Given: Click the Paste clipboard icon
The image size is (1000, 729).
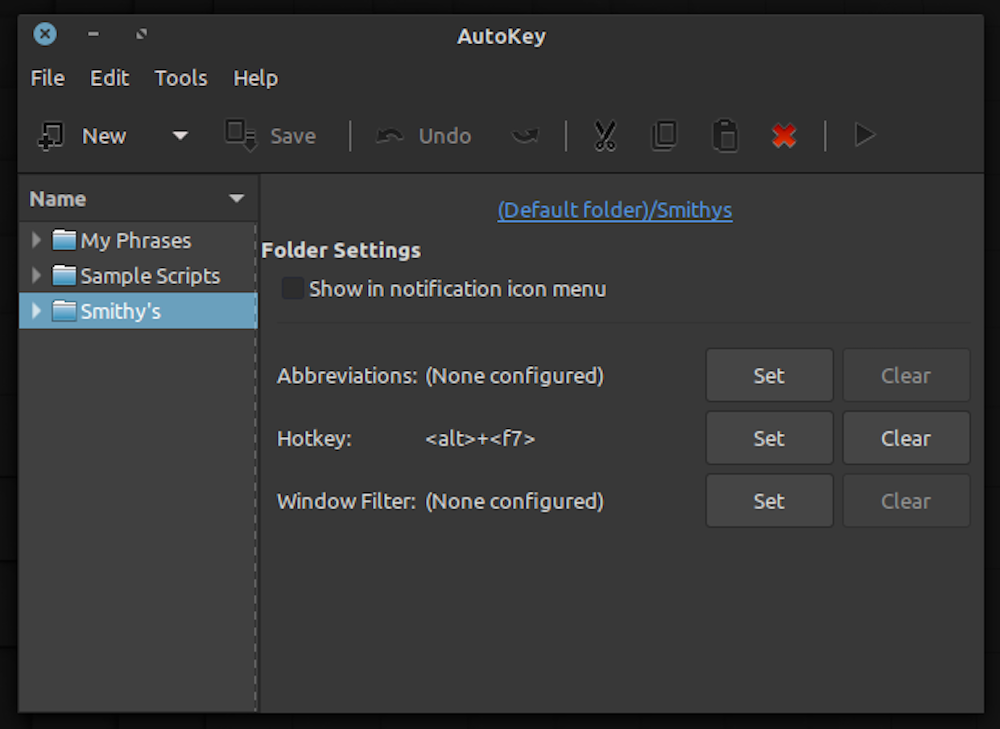Looking at the screenshot, I should pos(725,136).
